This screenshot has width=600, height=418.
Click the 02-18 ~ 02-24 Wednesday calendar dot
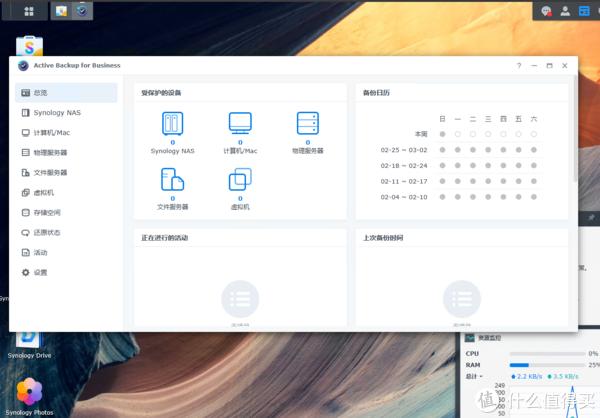tap(488, 165)
